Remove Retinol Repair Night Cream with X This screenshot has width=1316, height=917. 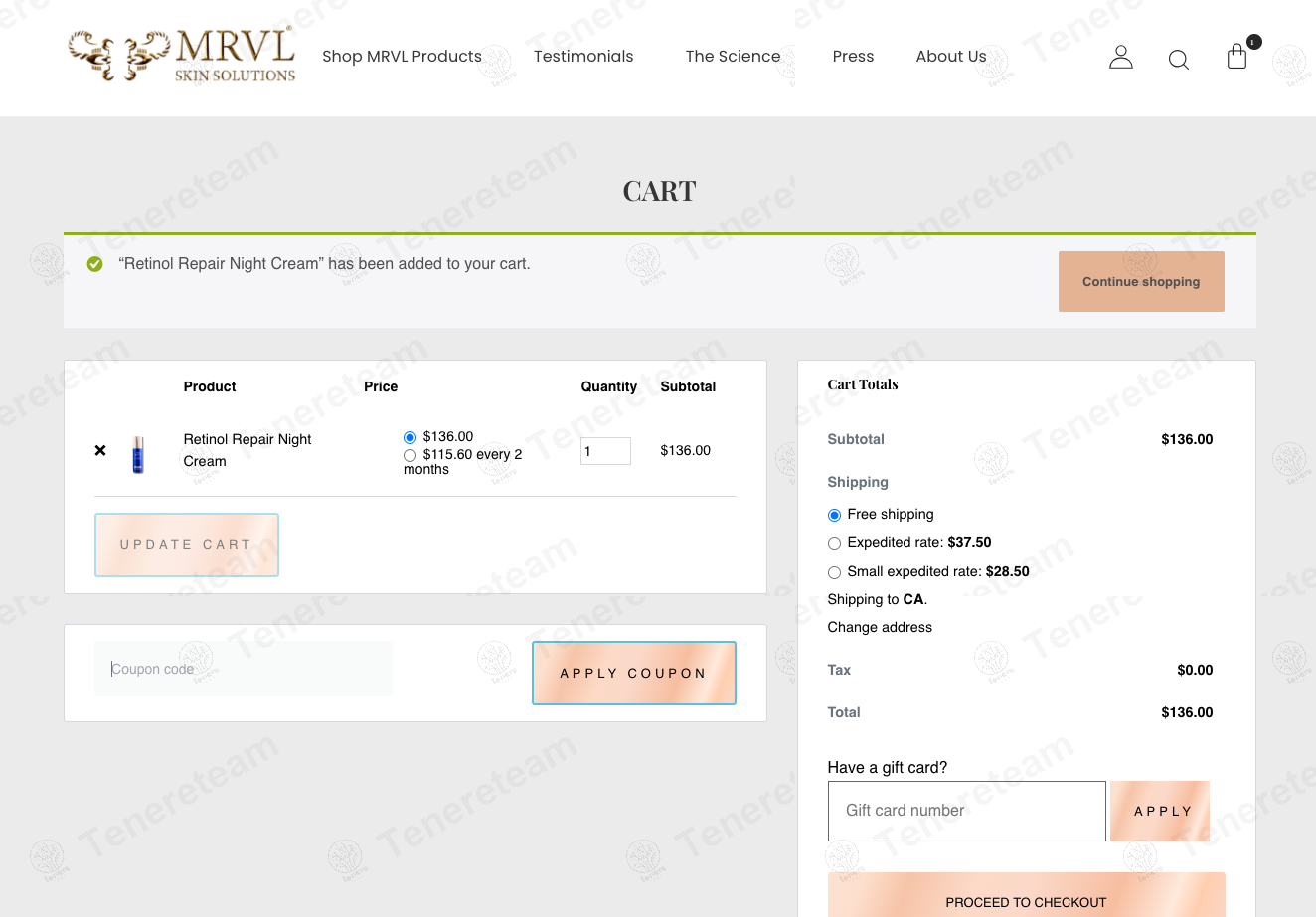coord(100,450)
